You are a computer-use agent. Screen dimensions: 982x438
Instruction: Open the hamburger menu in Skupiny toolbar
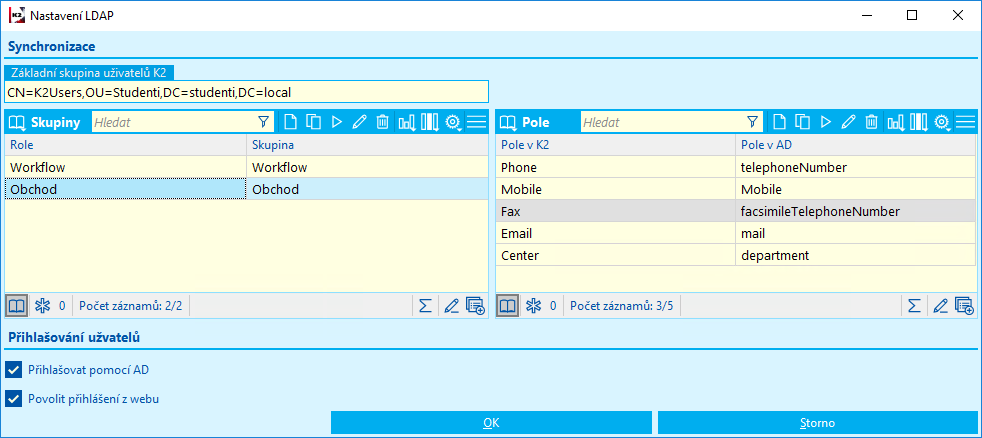(477, 122)
